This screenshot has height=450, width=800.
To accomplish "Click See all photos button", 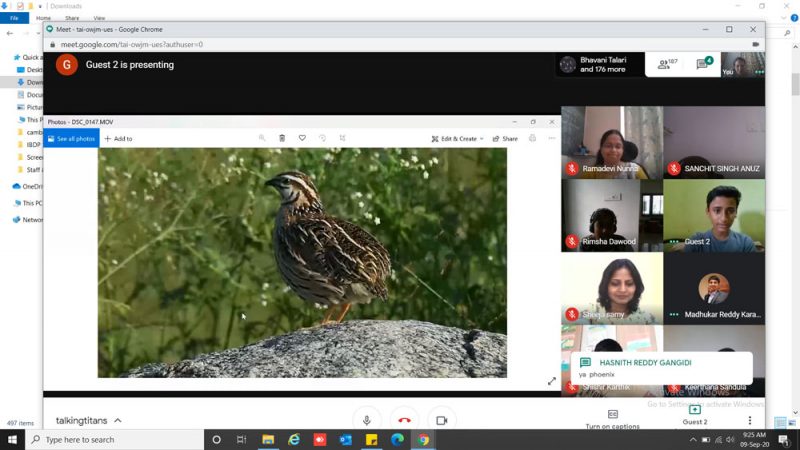I will click(71, 138).
